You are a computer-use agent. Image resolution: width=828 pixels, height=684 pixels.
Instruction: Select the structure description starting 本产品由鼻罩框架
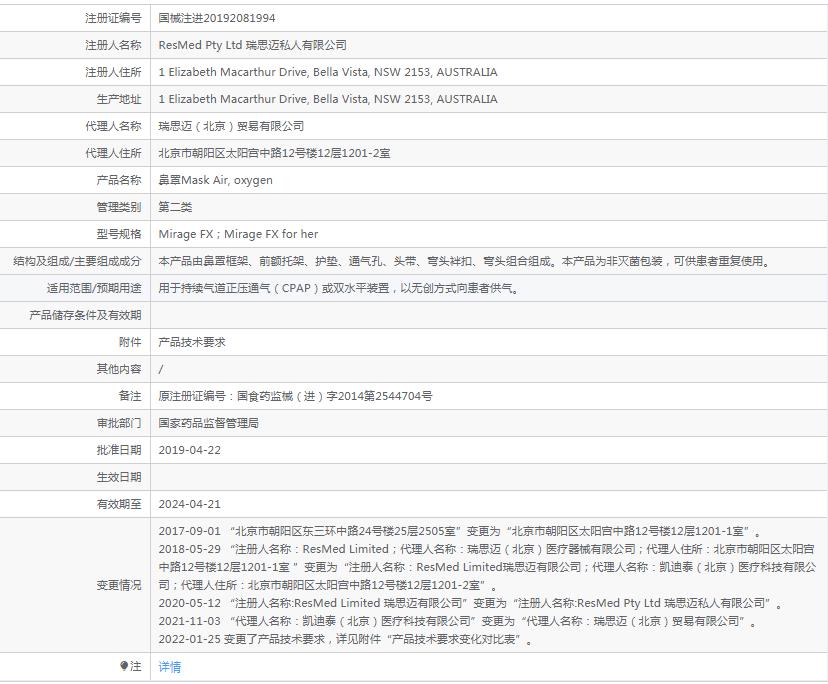pyautogui.click(x=465, y=261)
